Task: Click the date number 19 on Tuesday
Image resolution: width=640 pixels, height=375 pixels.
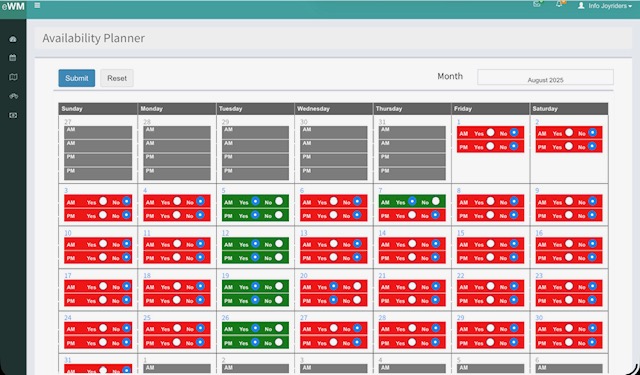Action: [225, 276]
